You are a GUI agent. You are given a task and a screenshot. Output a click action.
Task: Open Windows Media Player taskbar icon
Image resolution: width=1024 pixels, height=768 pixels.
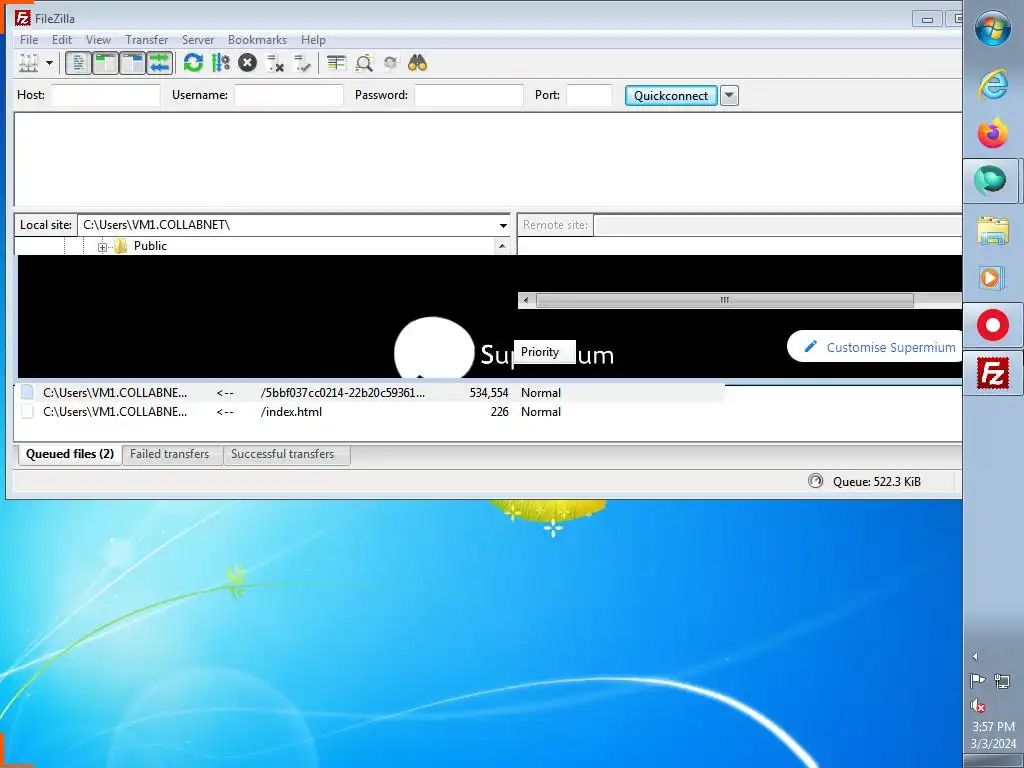pyautogui.click(x=993, y=278)
